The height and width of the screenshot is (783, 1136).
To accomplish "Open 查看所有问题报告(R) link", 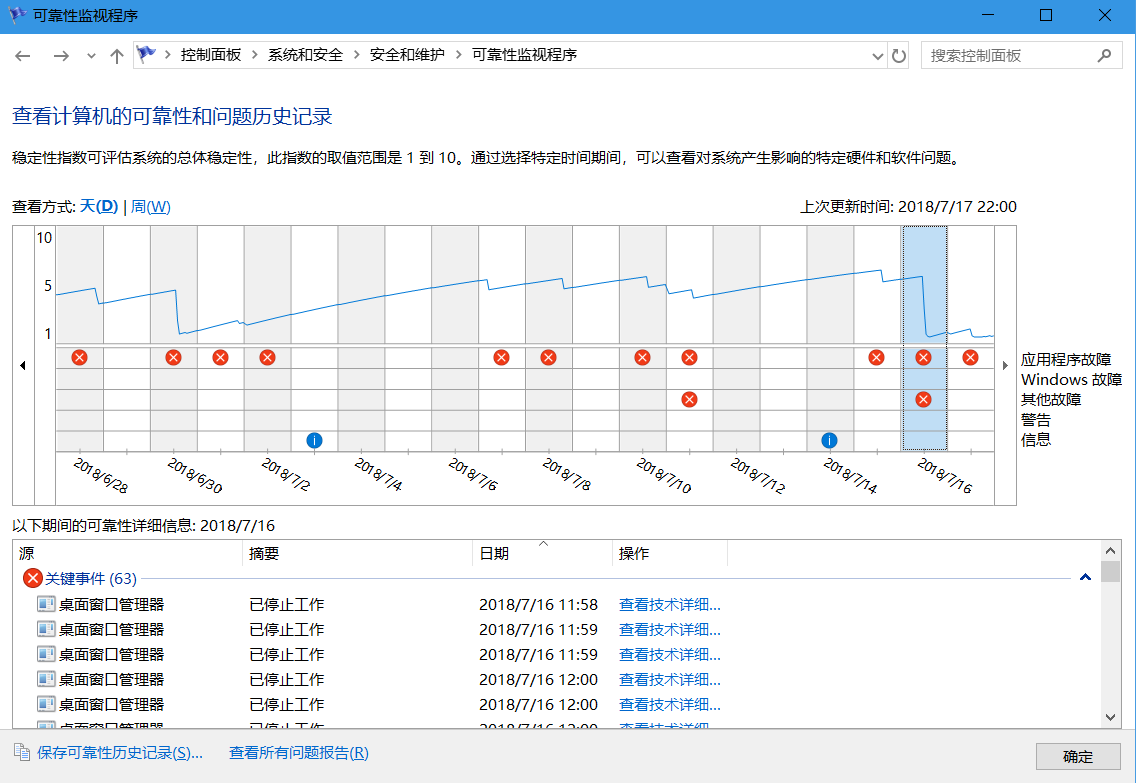I will pyautogui.click(x=298, y=753).
